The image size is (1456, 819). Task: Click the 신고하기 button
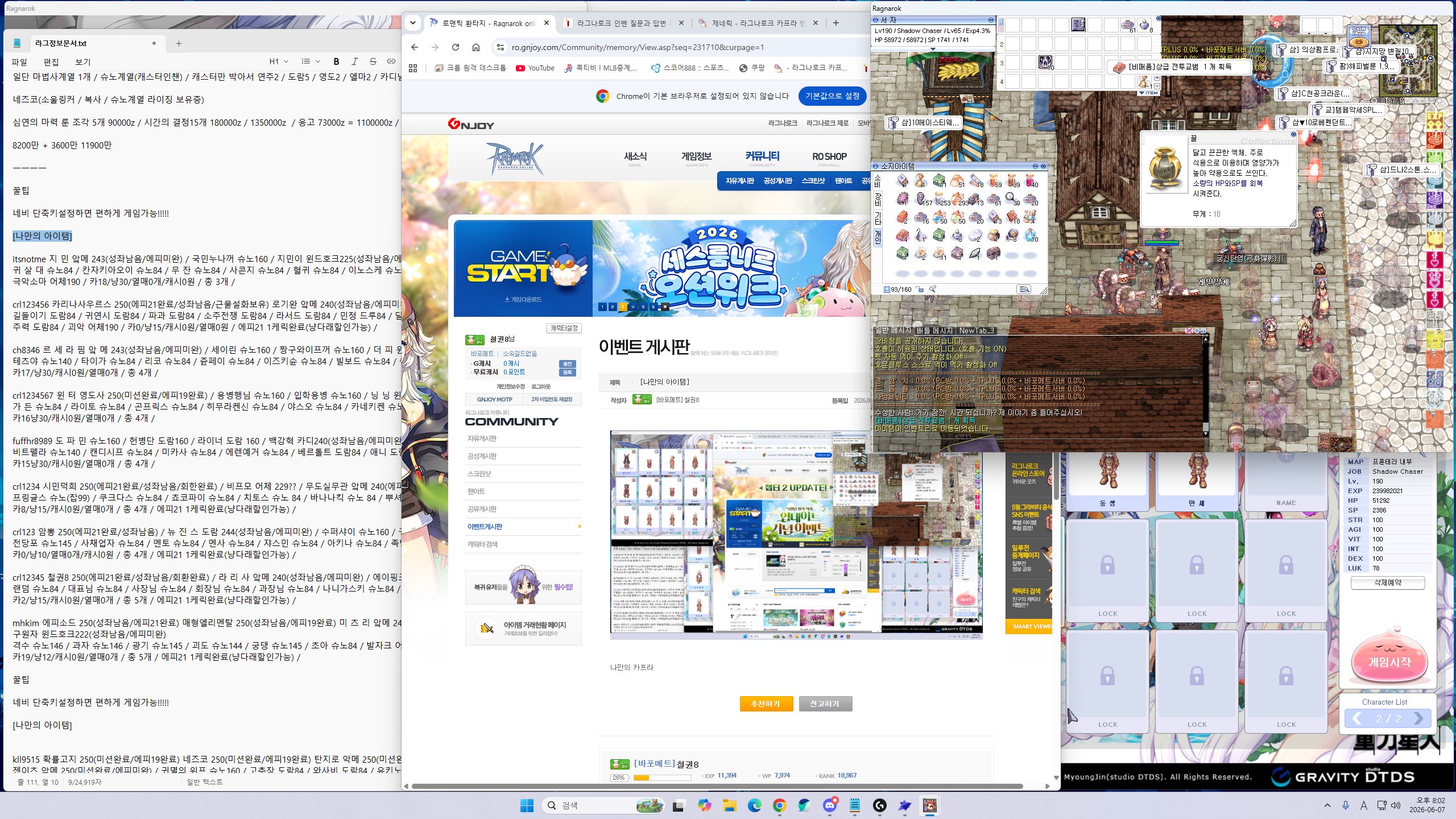point(825,704)
